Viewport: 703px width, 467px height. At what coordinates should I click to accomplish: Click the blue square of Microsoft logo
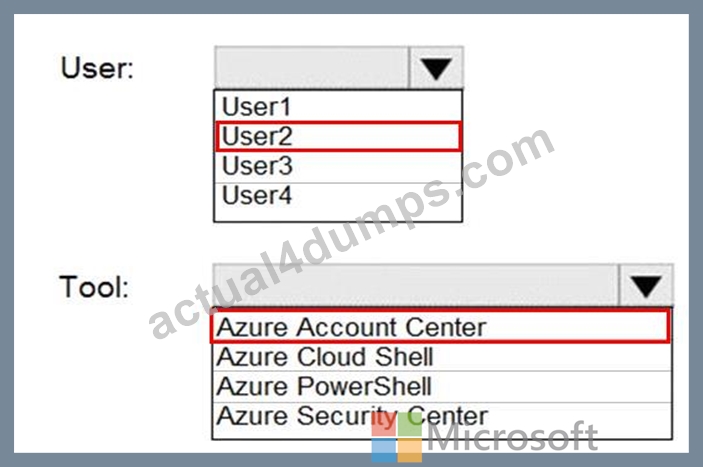384,450
